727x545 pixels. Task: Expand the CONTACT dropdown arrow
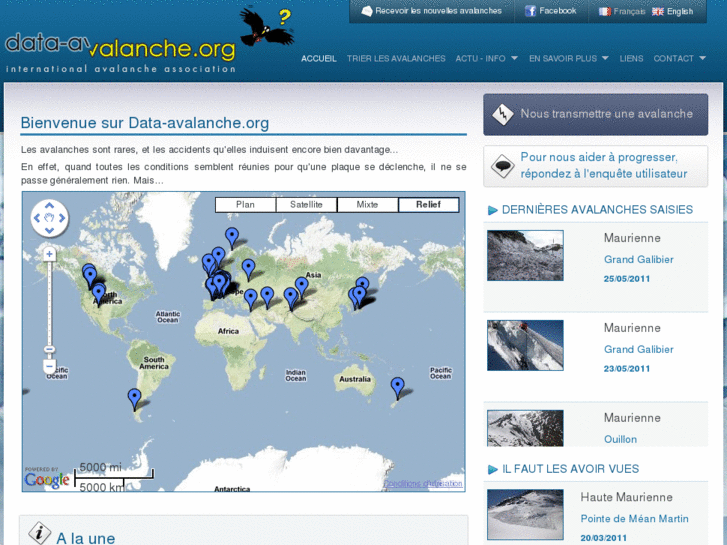click(x=702, y=58)
